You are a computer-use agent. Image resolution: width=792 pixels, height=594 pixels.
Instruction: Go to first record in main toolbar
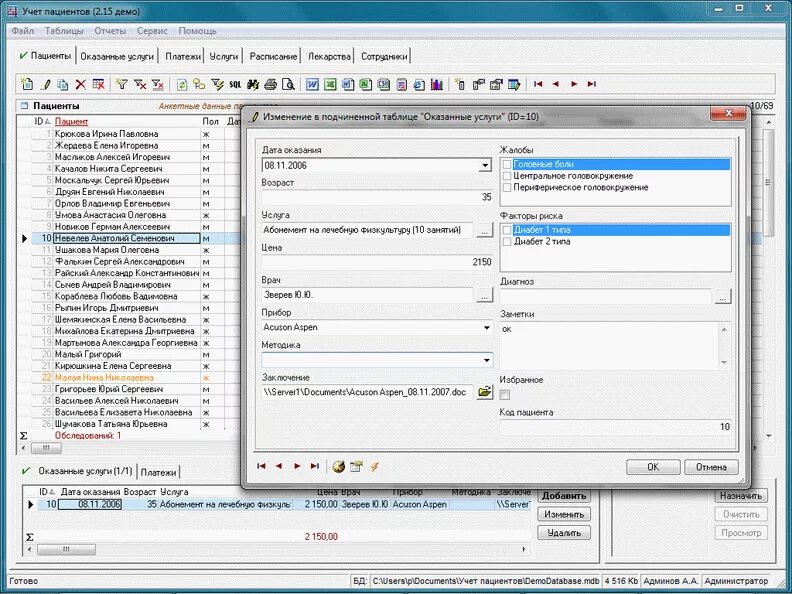click(x=538, y=84)
